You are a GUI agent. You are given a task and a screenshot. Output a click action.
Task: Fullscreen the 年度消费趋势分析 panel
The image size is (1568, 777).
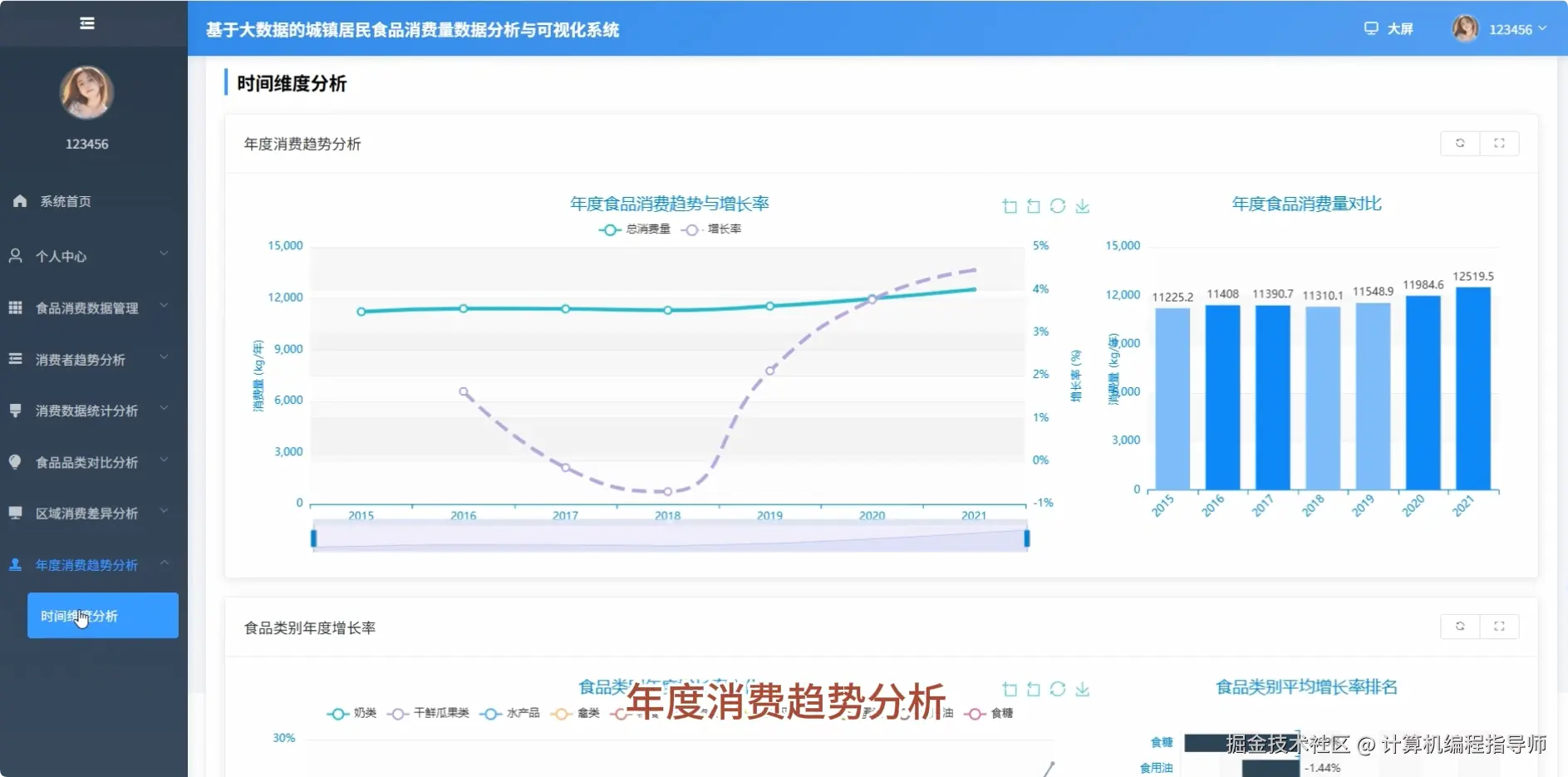(1499, 143)
